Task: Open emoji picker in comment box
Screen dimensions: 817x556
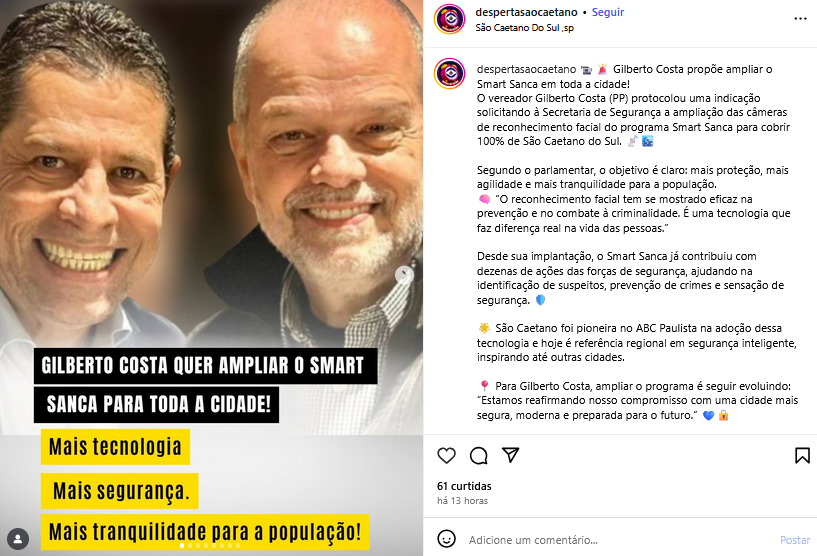Action: (446, 539)
